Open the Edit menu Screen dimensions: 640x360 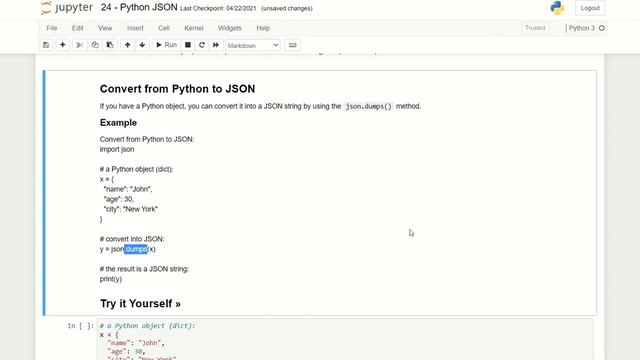tap(78, 28)
